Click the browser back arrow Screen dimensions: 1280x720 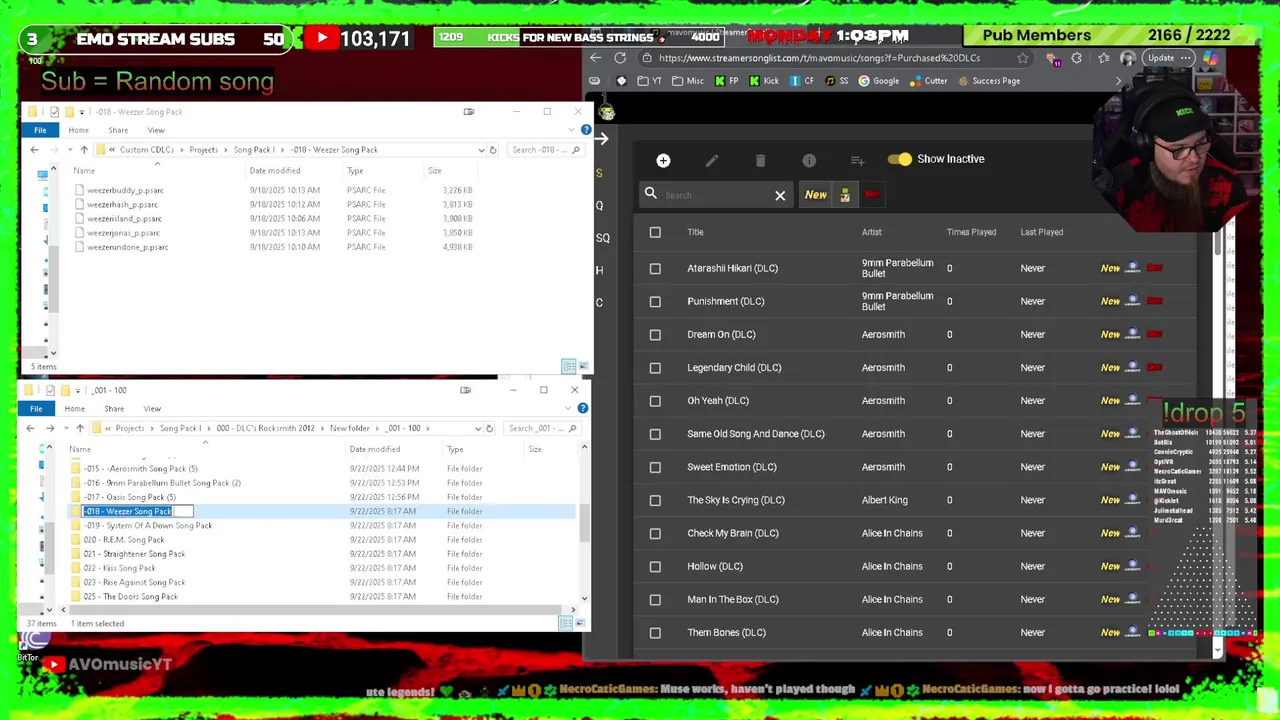coord(596,58)
